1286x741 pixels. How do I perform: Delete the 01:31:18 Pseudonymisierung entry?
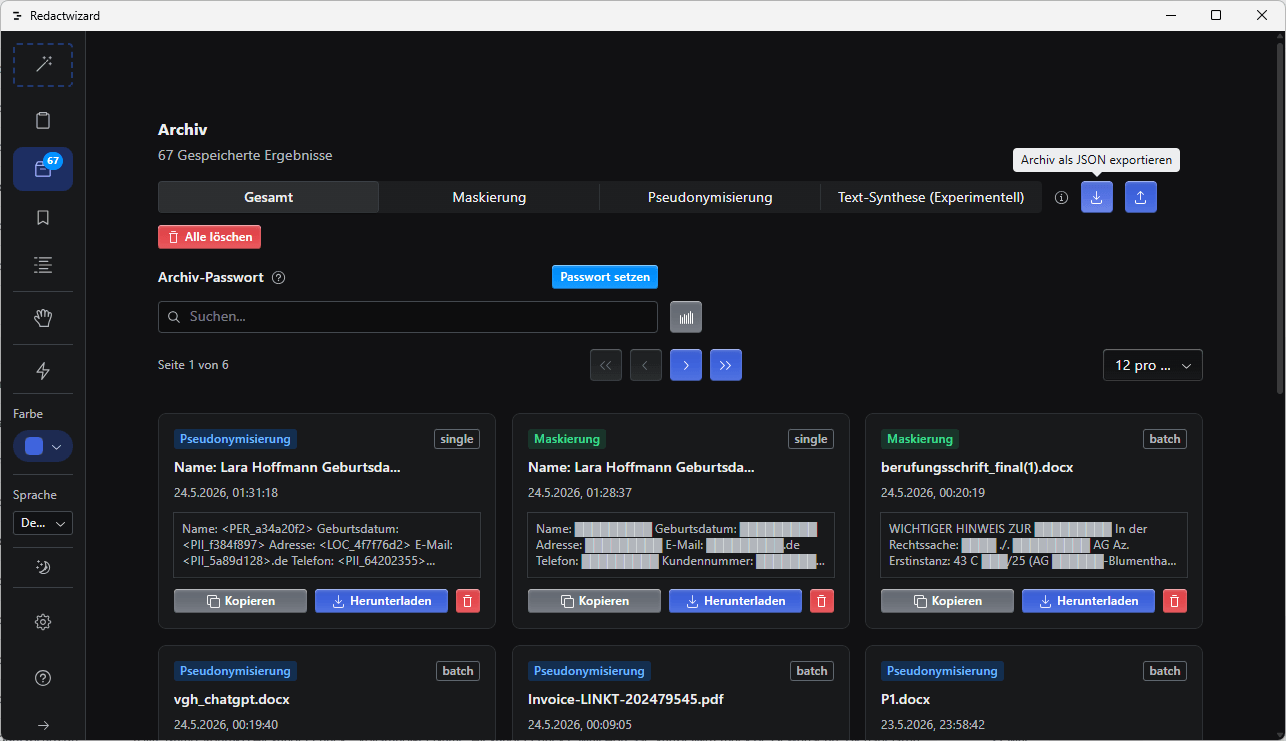[468, 601]
